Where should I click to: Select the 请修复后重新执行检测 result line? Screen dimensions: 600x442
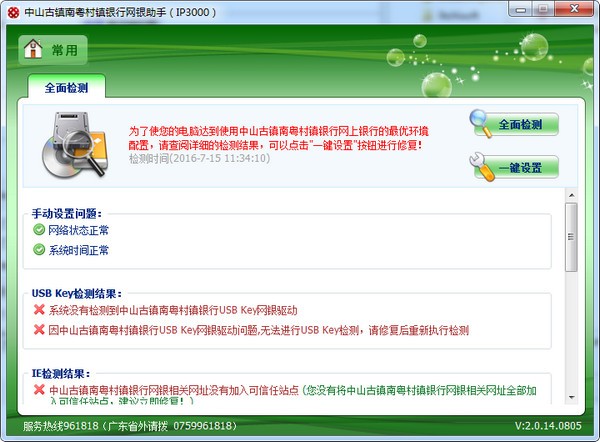(258, 329)
